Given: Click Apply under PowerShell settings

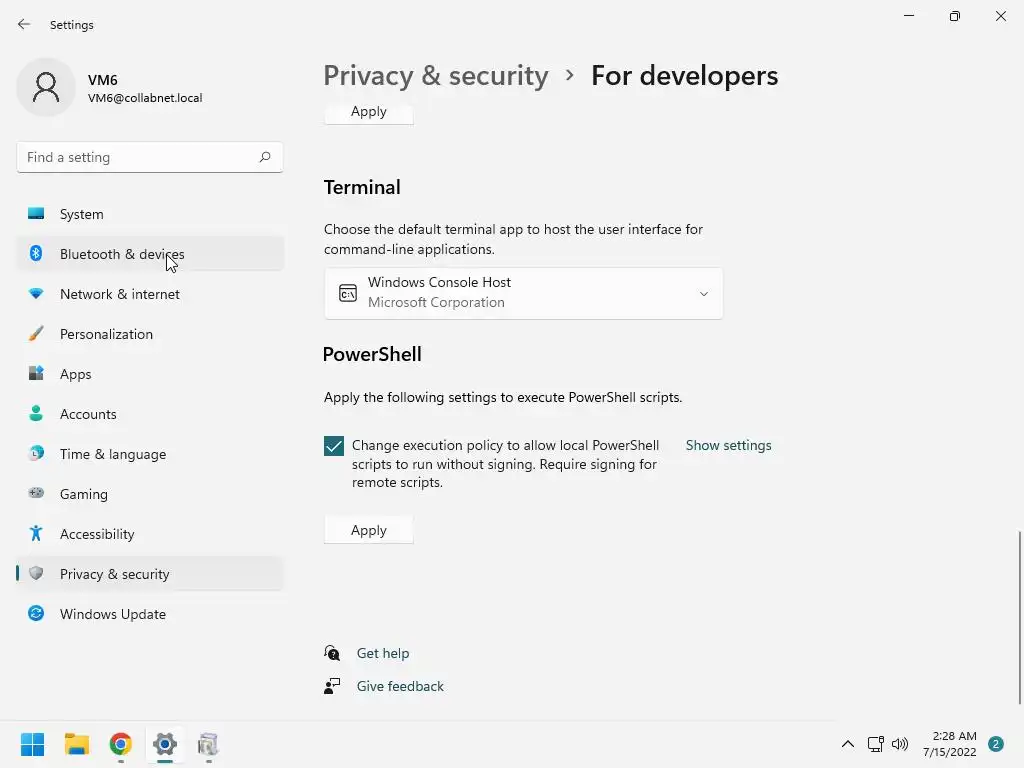Looking at the screenshot, I should pyautogui.click(x=368, y=530).
